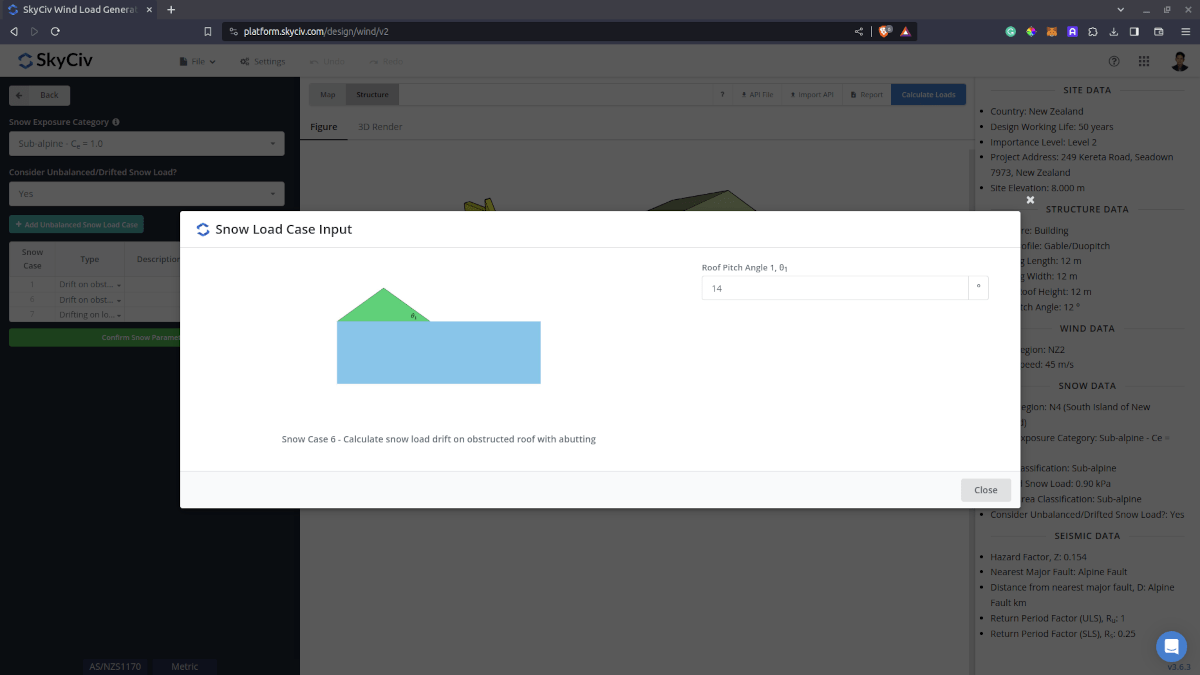Screen dimensions: 1200x675
Task: Open the Intercom chat bubble
Action: point(1171,646)
